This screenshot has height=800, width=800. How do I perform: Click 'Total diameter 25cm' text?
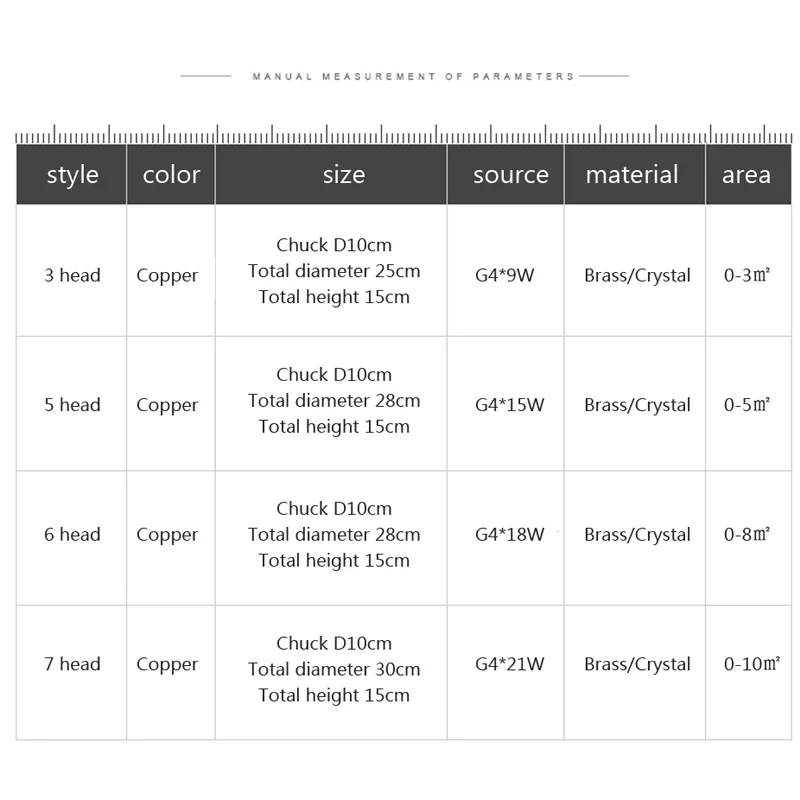(x=334, y=271)
